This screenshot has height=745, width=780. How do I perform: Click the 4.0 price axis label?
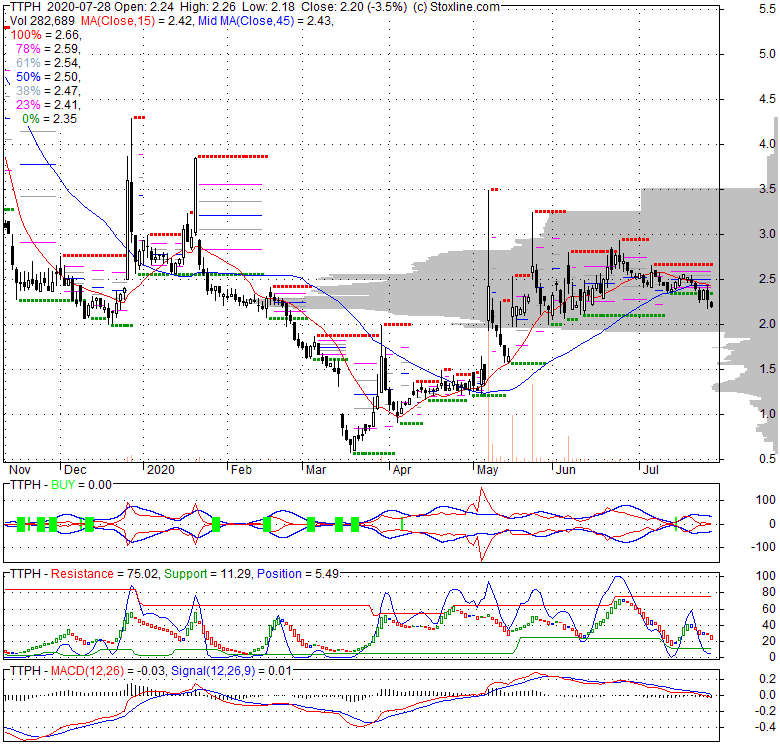point(767,144)
